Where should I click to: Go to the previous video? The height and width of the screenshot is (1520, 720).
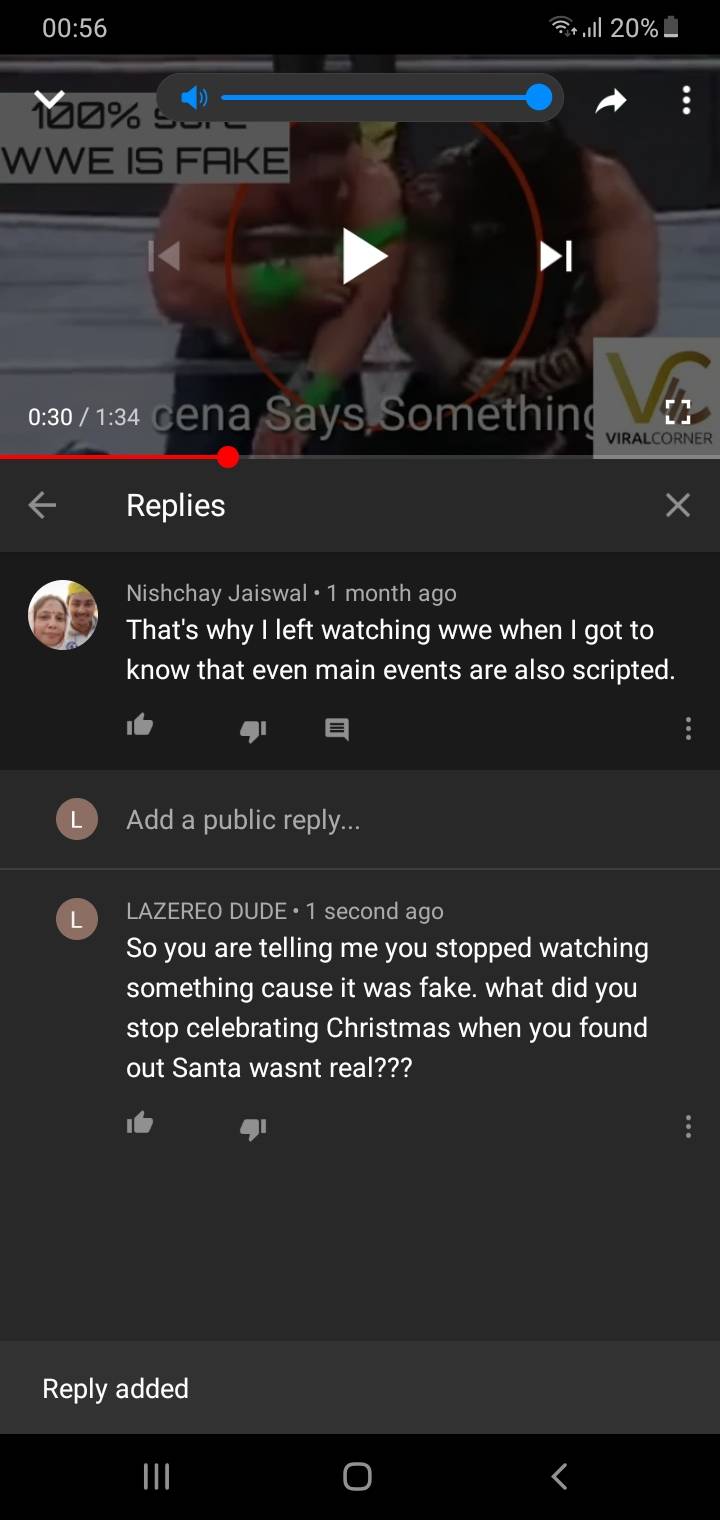[165, 257]
